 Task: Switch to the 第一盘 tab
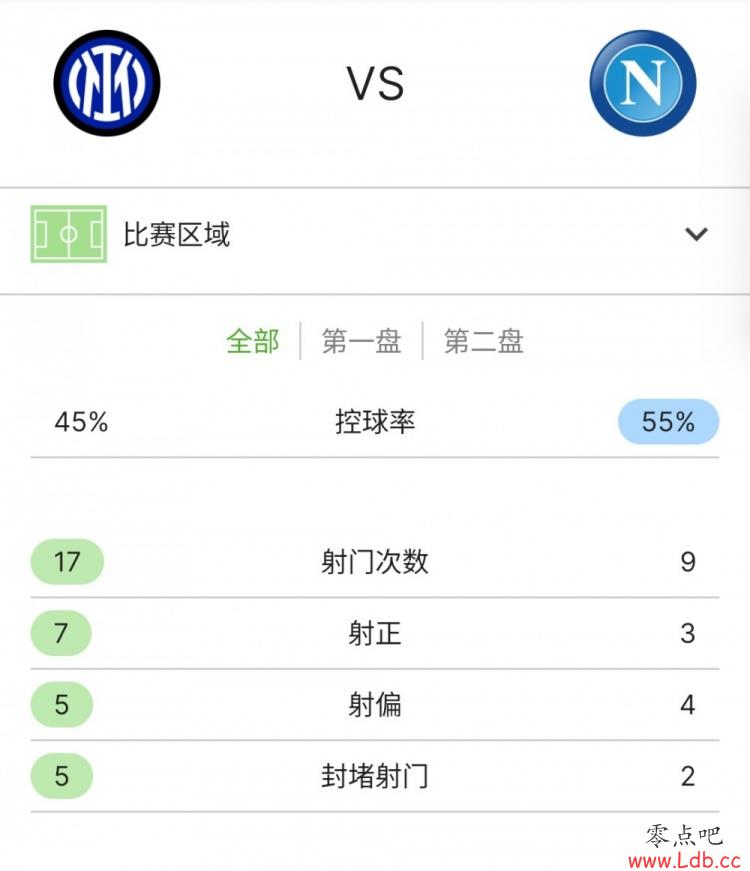click(x=362, y=341)
